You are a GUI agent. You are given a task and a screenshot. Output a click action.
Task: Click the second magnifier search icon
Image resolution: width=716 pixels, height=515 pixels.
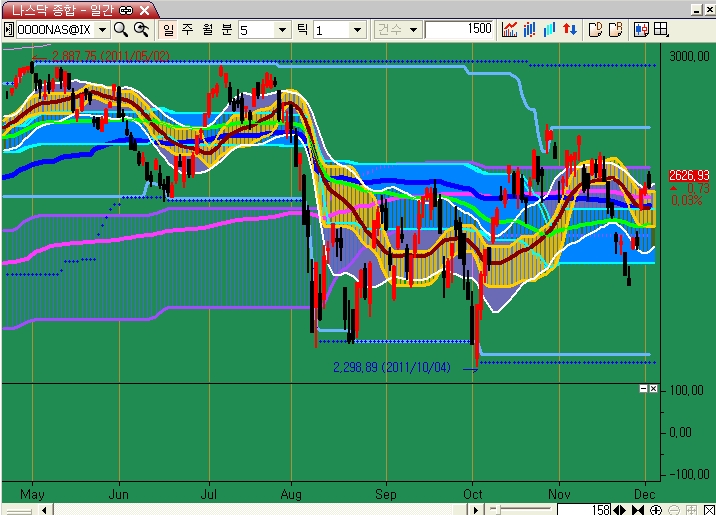[x=141, y=30]
